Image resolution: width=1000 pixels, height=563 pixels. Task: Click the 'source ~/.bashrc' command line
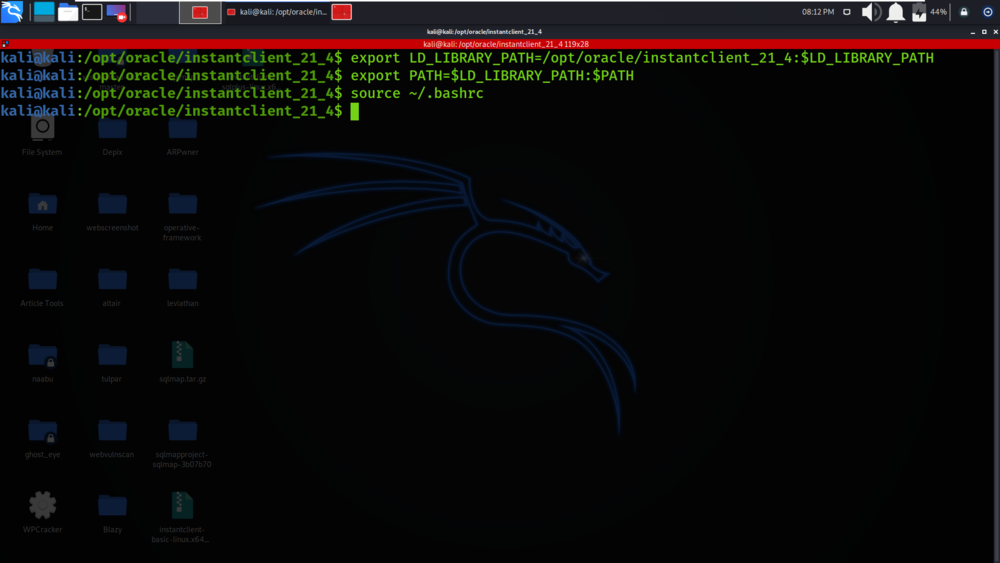pos(417,93)
